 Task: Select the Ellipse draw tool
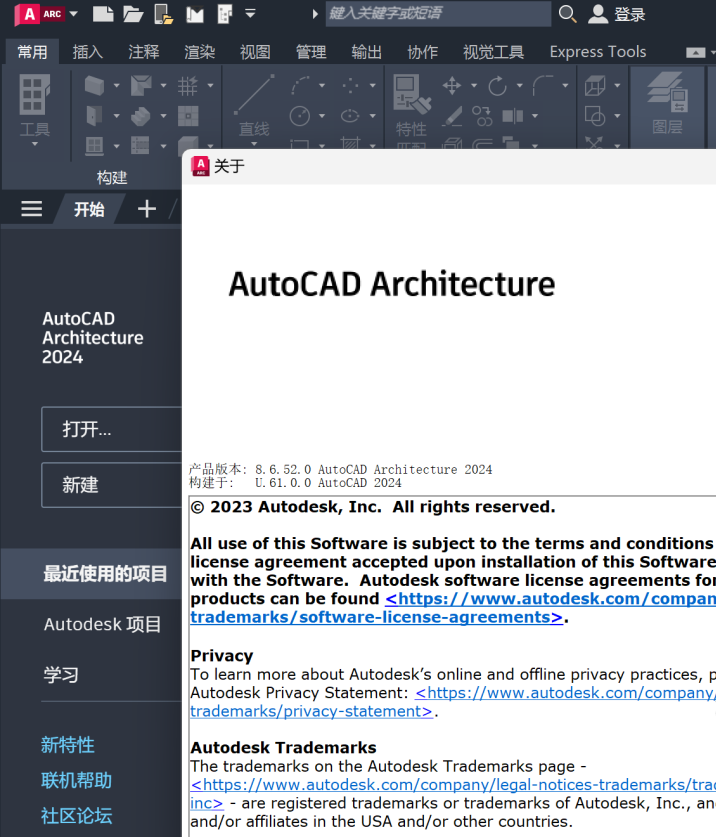pos(350,116)
